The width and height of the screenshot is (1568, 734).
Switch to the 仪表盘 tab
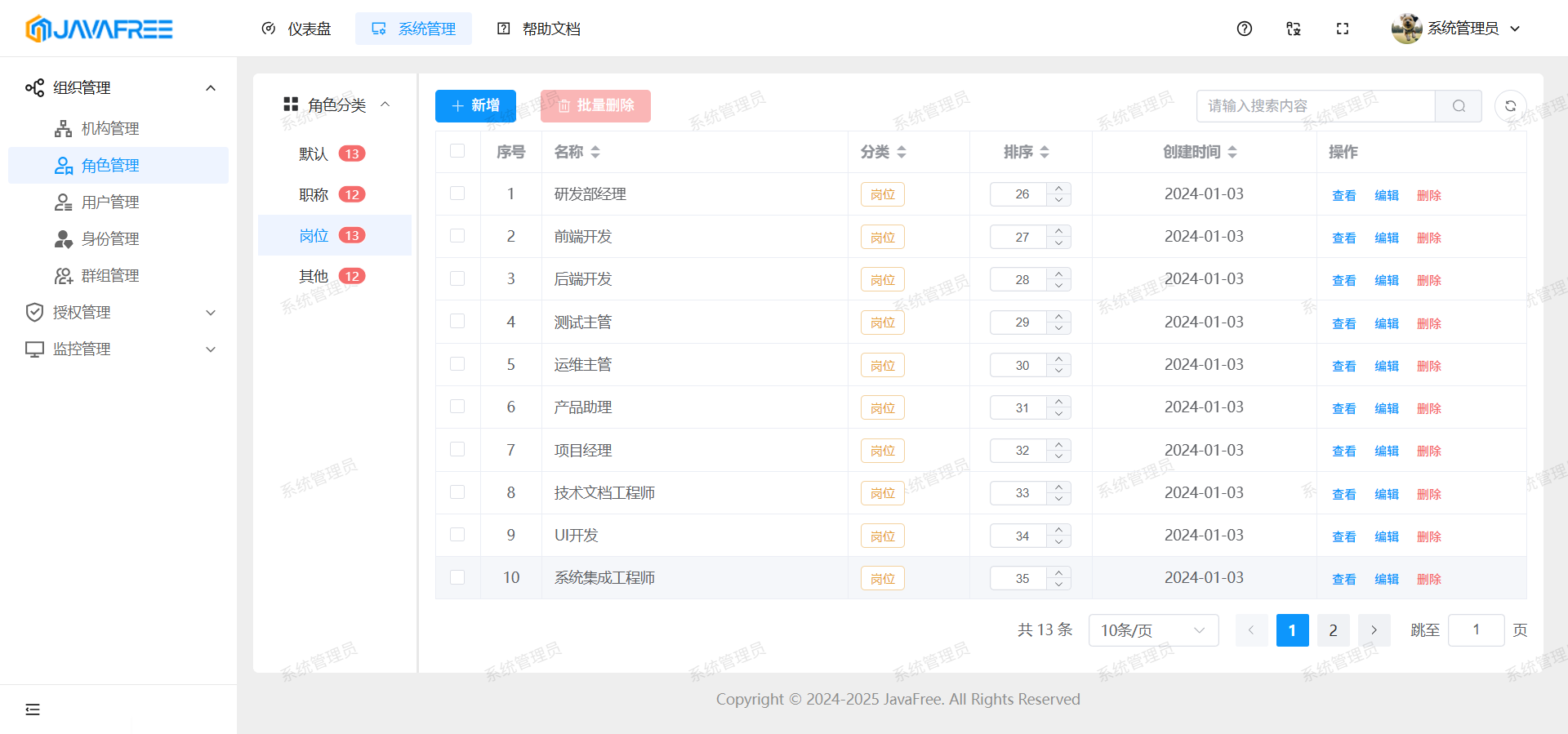click(296, 29)
